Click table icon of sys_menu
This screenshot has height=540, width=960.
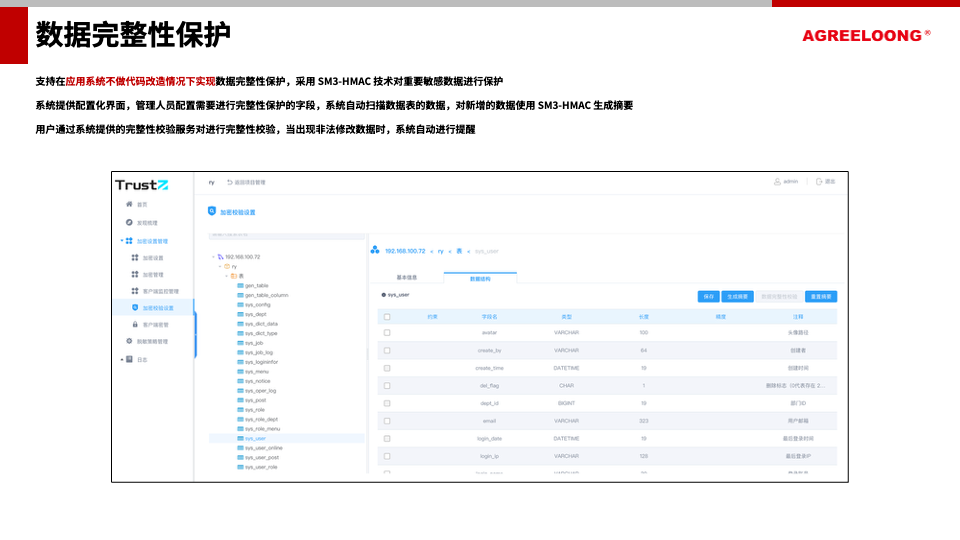240,372
